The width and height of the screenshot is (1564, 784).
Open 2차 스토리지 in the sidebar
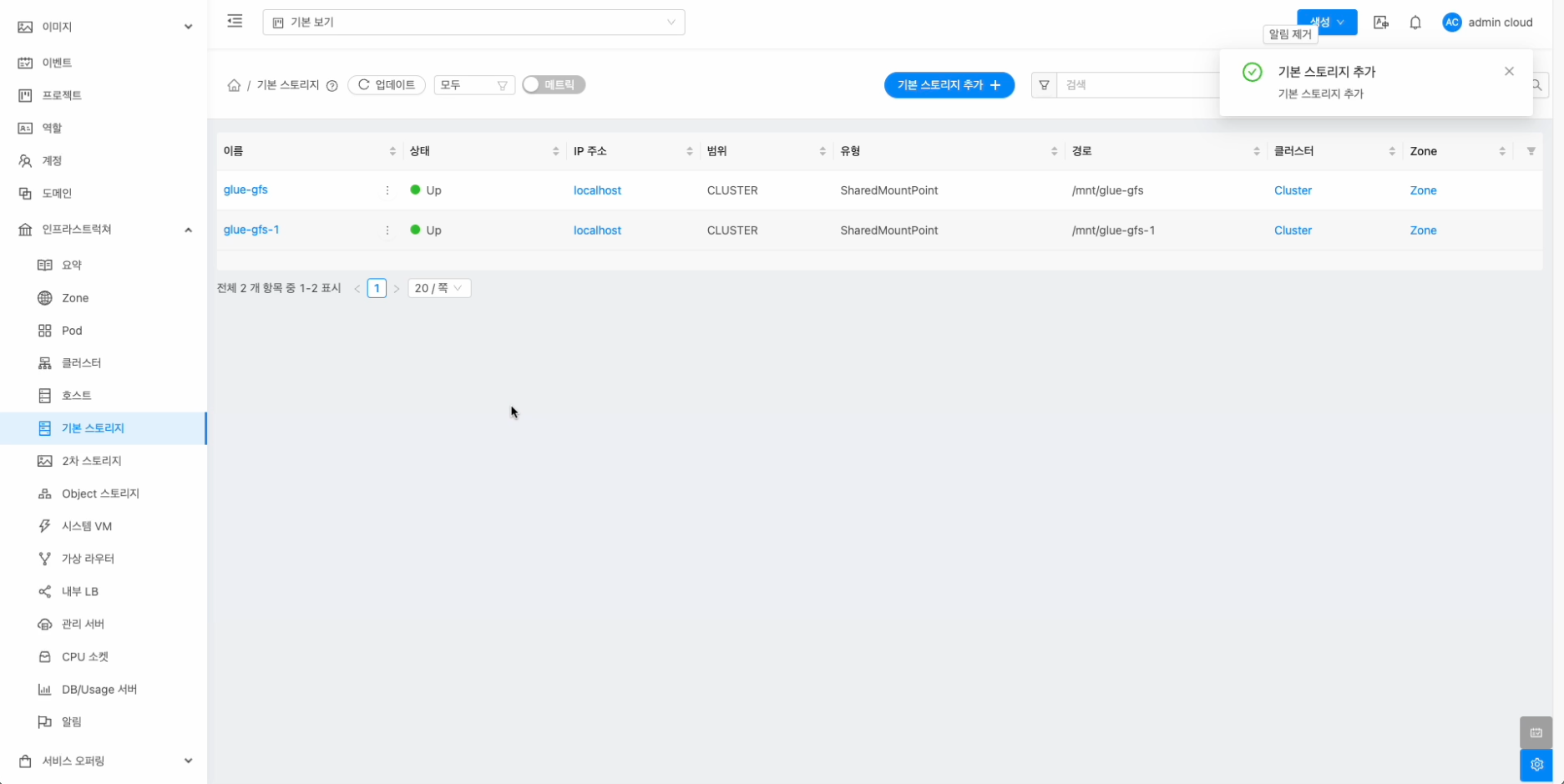(x=92, y=461)
